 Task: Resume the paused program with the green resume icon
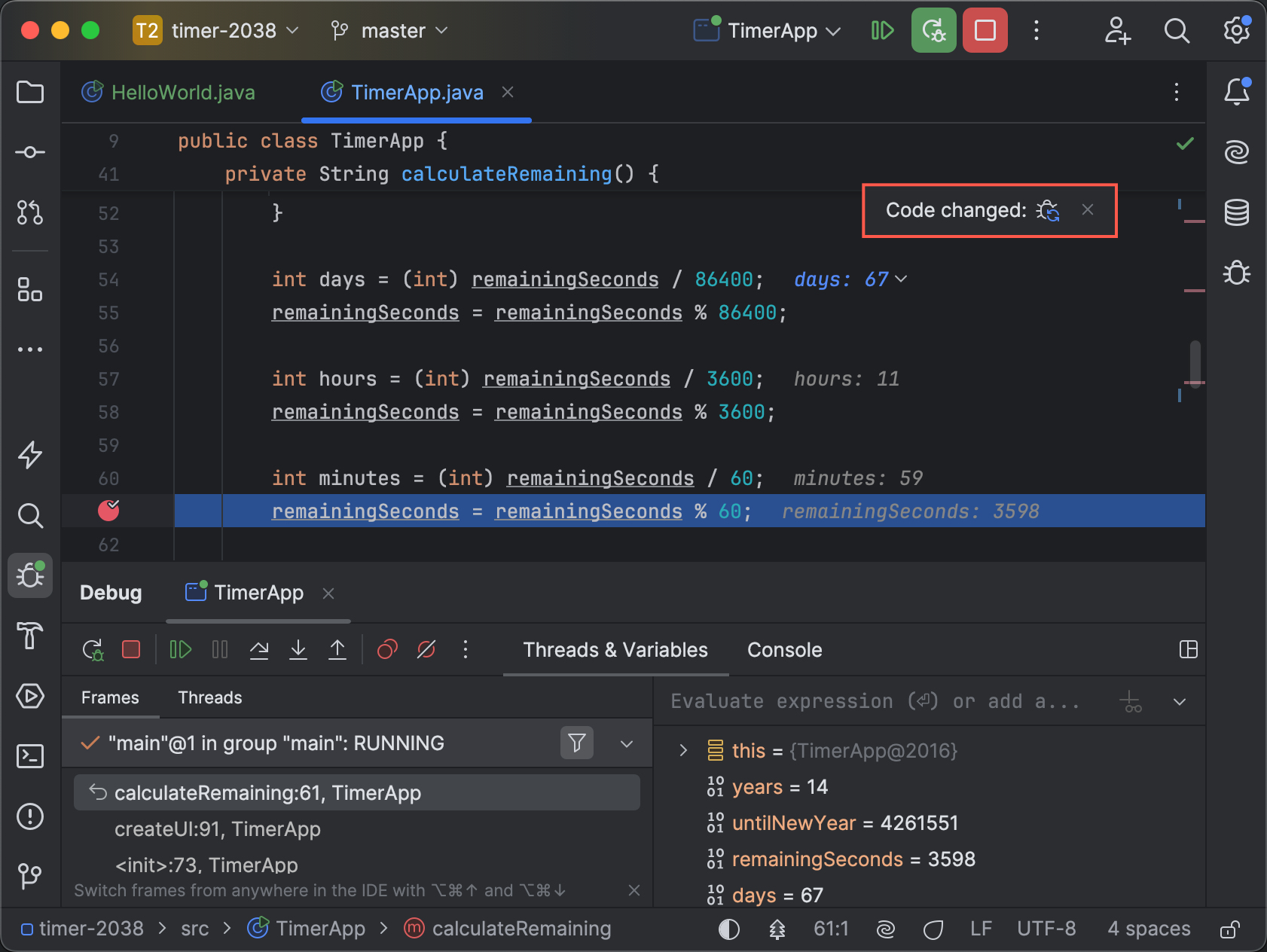click(x=179, y=649)
